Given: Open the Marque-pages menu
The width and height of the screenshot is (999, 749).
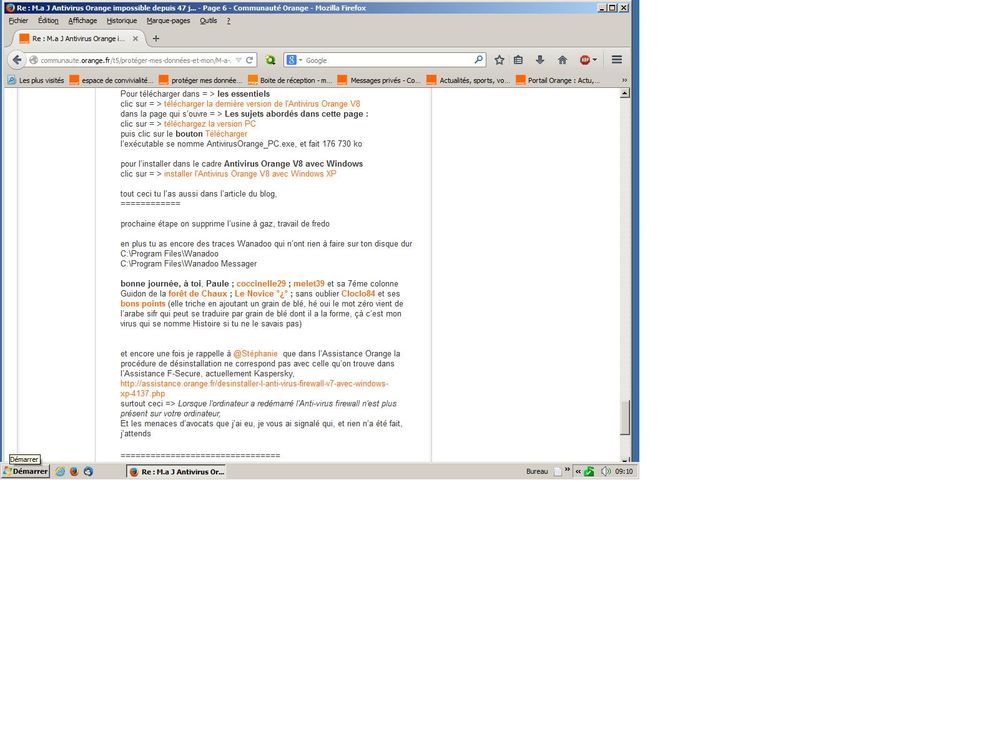Looking at the screenshot, I should coord(168,20).
